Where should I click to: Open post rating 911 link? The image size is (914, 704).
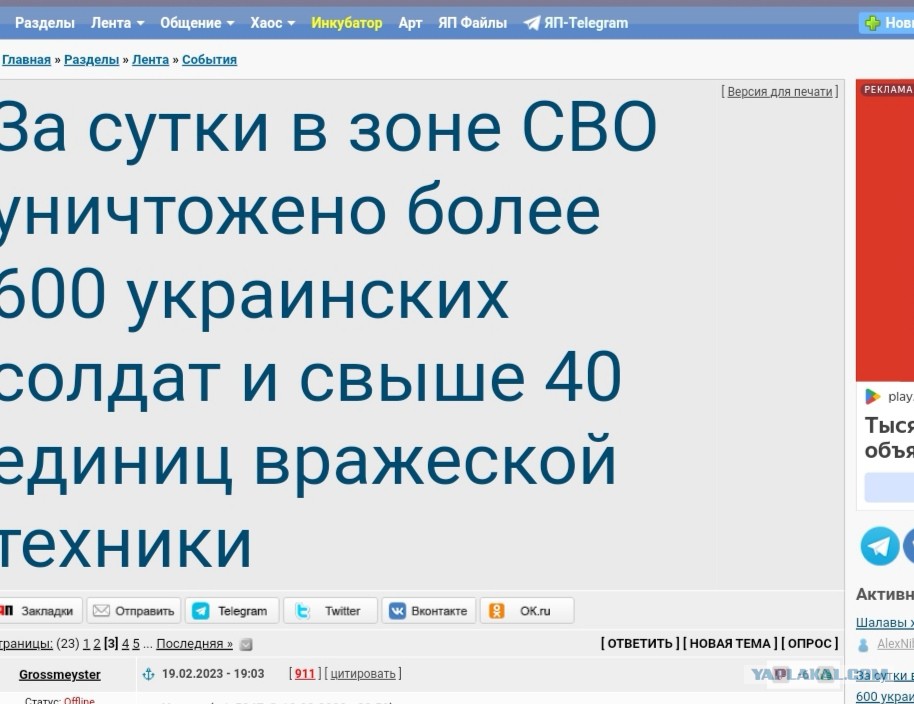(x=304, y=674)
